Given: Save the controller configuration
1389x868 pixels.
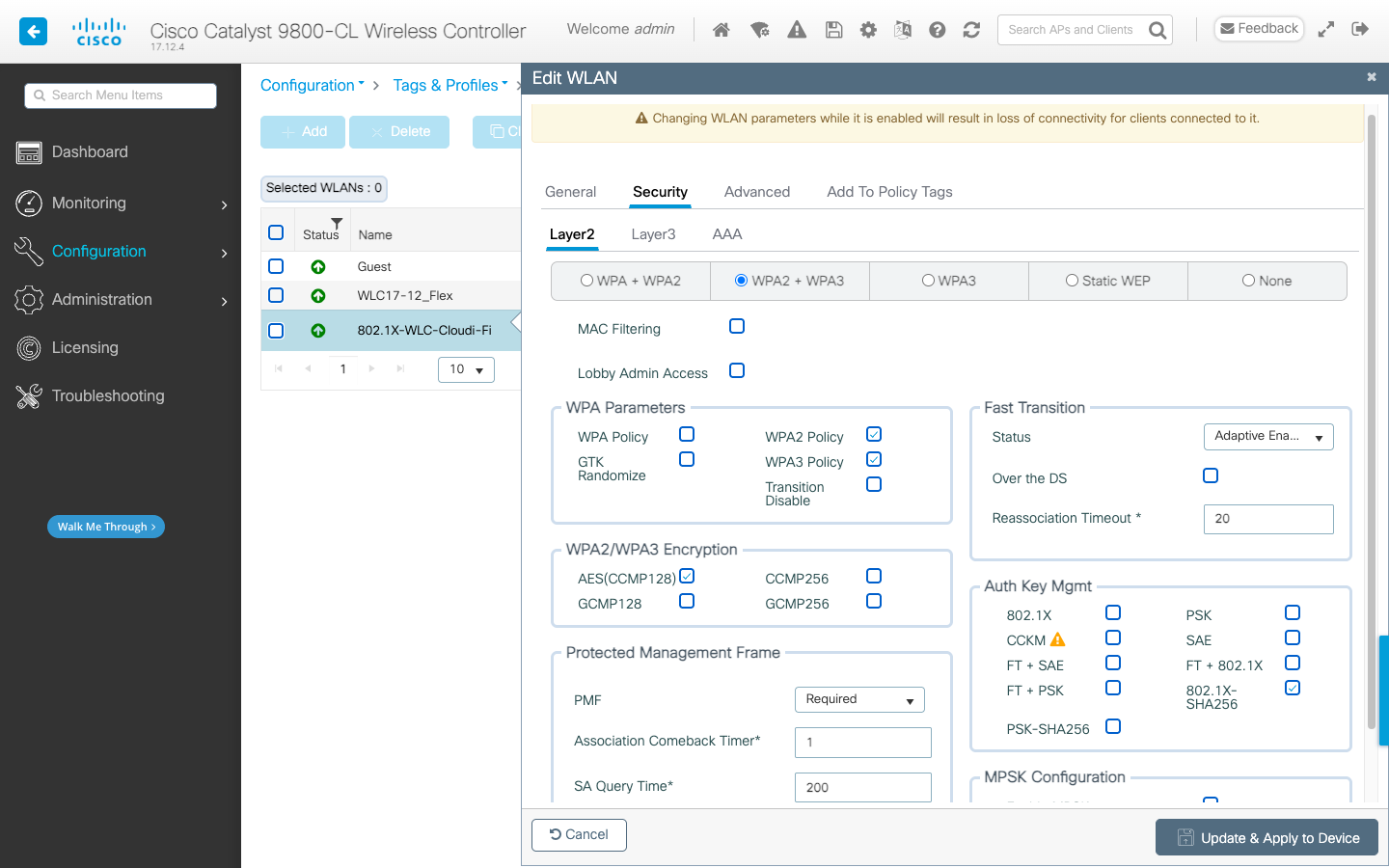Looking at the screenshot, I should point(833,29).
